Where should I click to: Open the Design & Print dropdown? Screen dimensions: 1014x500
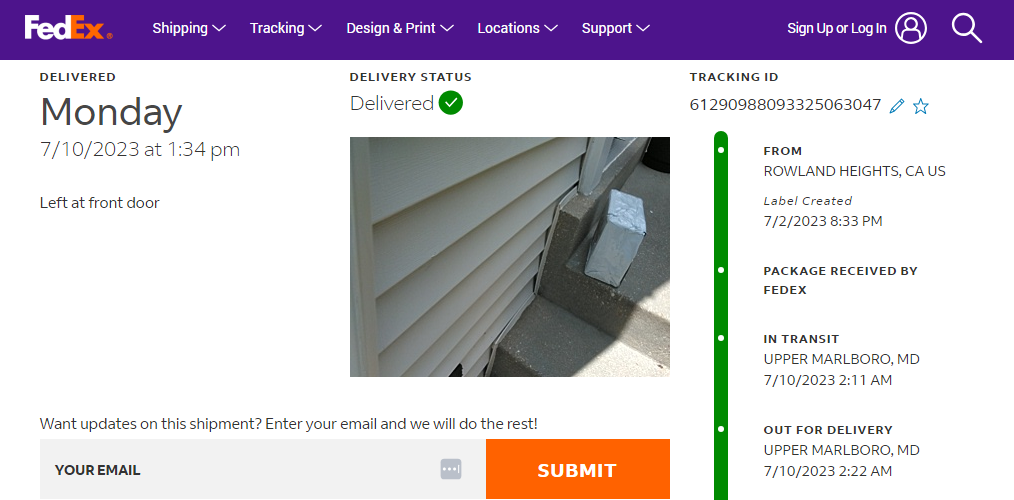pyautogui.click(x=400, y=28)
